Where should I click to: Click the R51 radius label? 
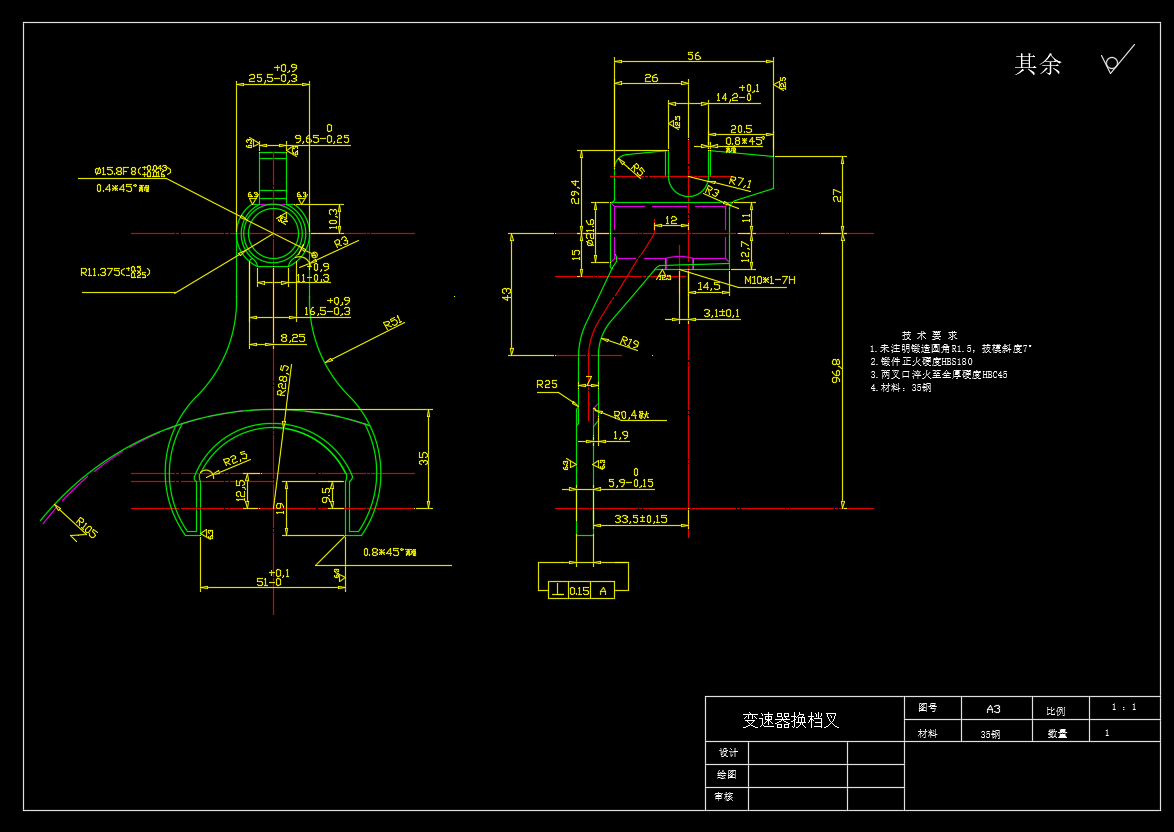pos(393,324)
